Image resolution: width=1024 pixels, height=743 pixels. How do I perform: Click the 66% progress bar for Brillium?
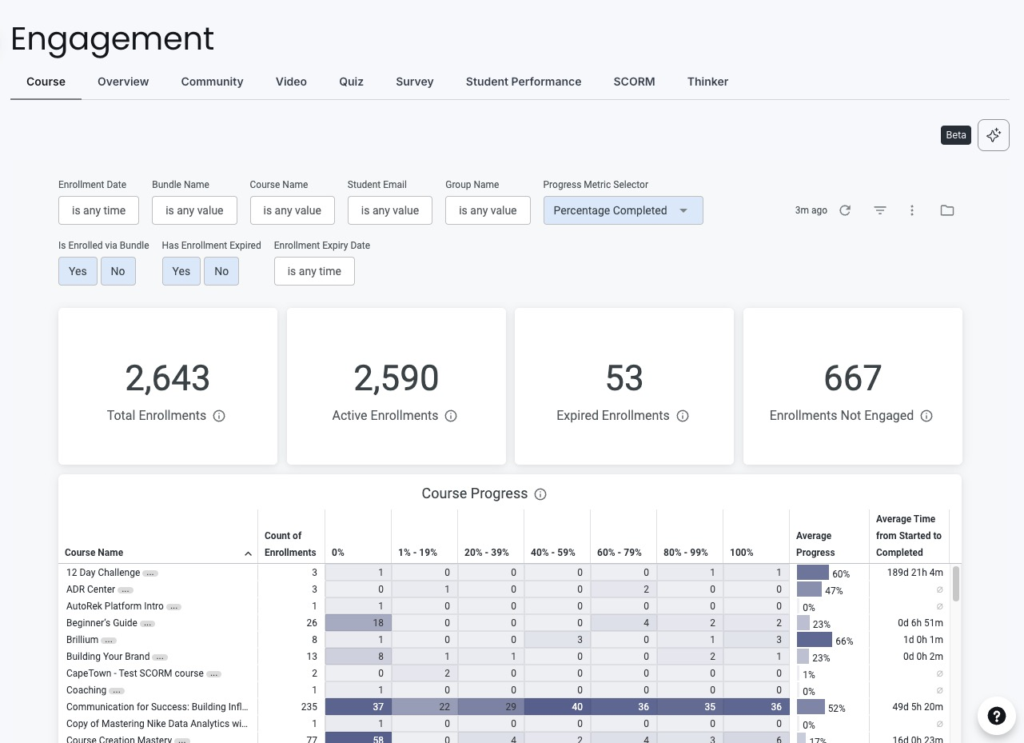pos(814,640)
